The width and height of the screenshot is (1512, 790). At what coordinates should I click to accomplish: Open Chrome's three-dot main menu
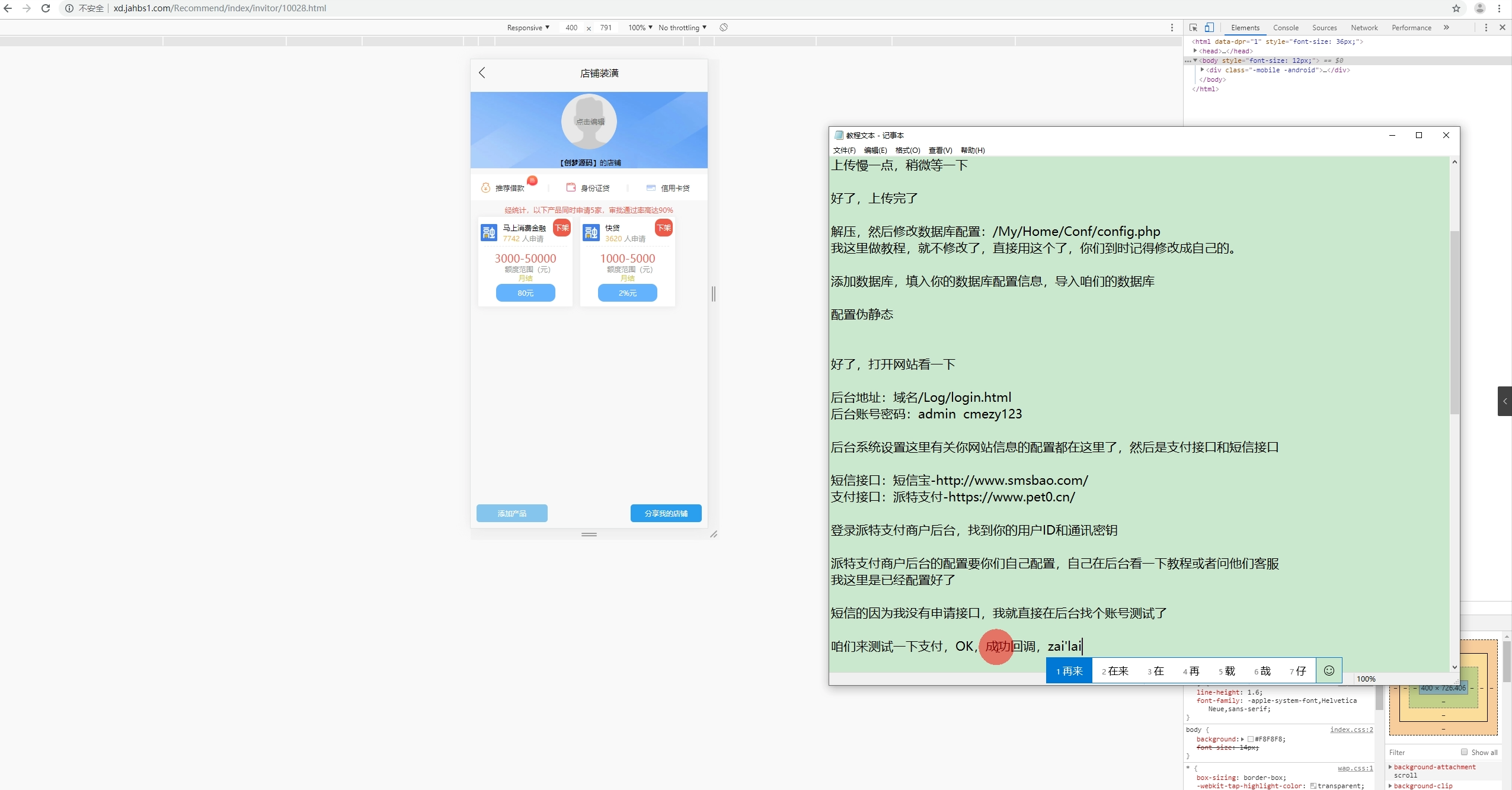(1500, 8)
